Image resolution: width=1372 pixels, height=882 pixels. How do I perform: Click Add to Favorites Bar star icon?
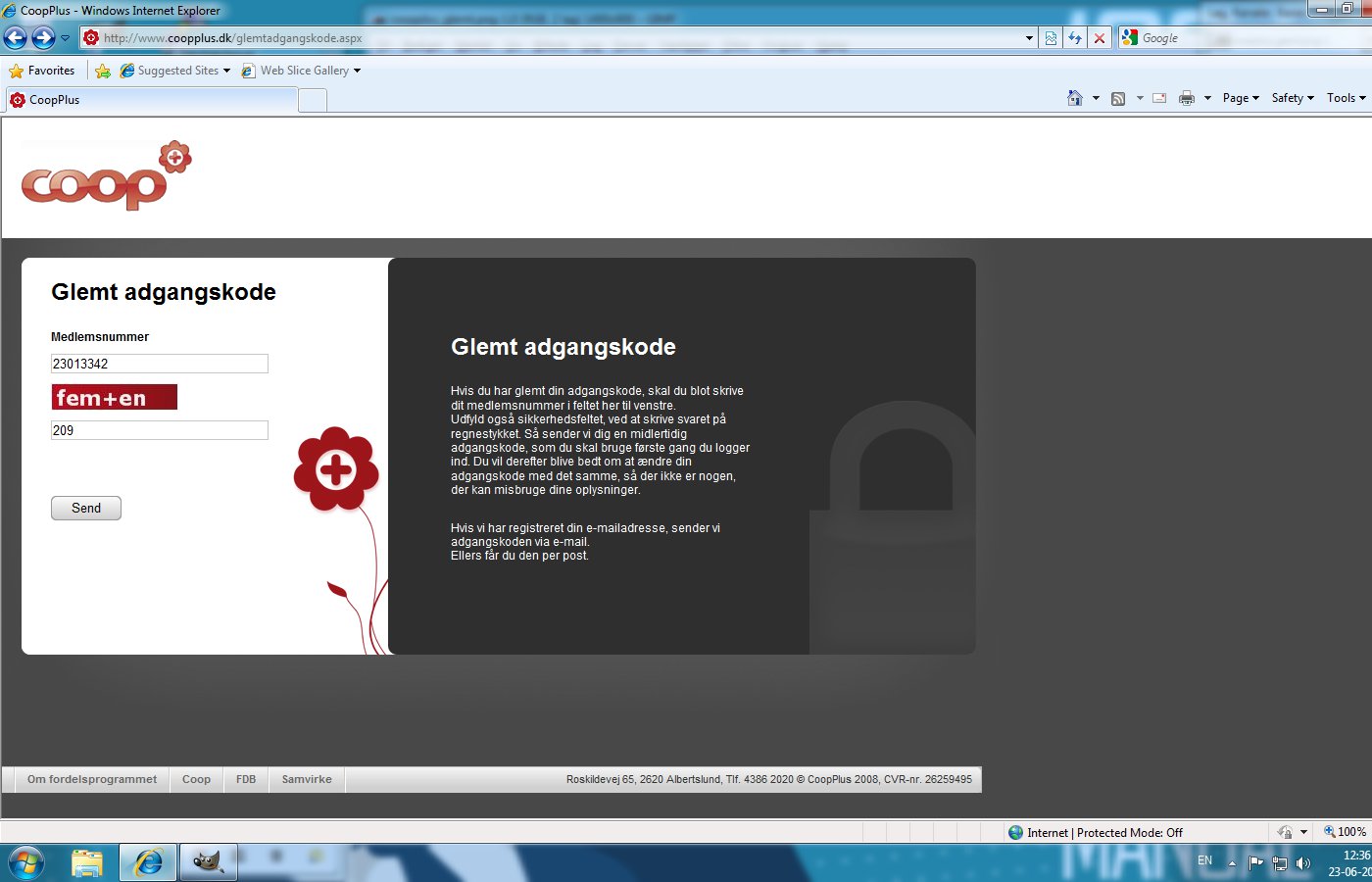[x=103, y=71]
